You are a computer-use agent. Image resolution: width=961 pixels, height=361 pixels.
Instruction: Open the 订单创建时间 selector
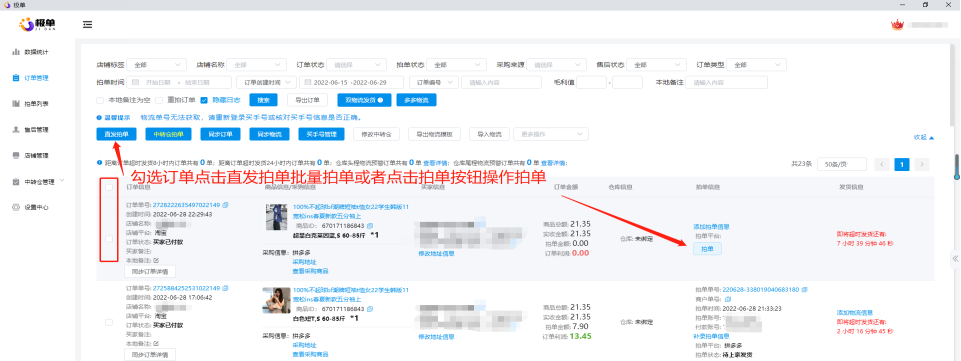[266, 82]
